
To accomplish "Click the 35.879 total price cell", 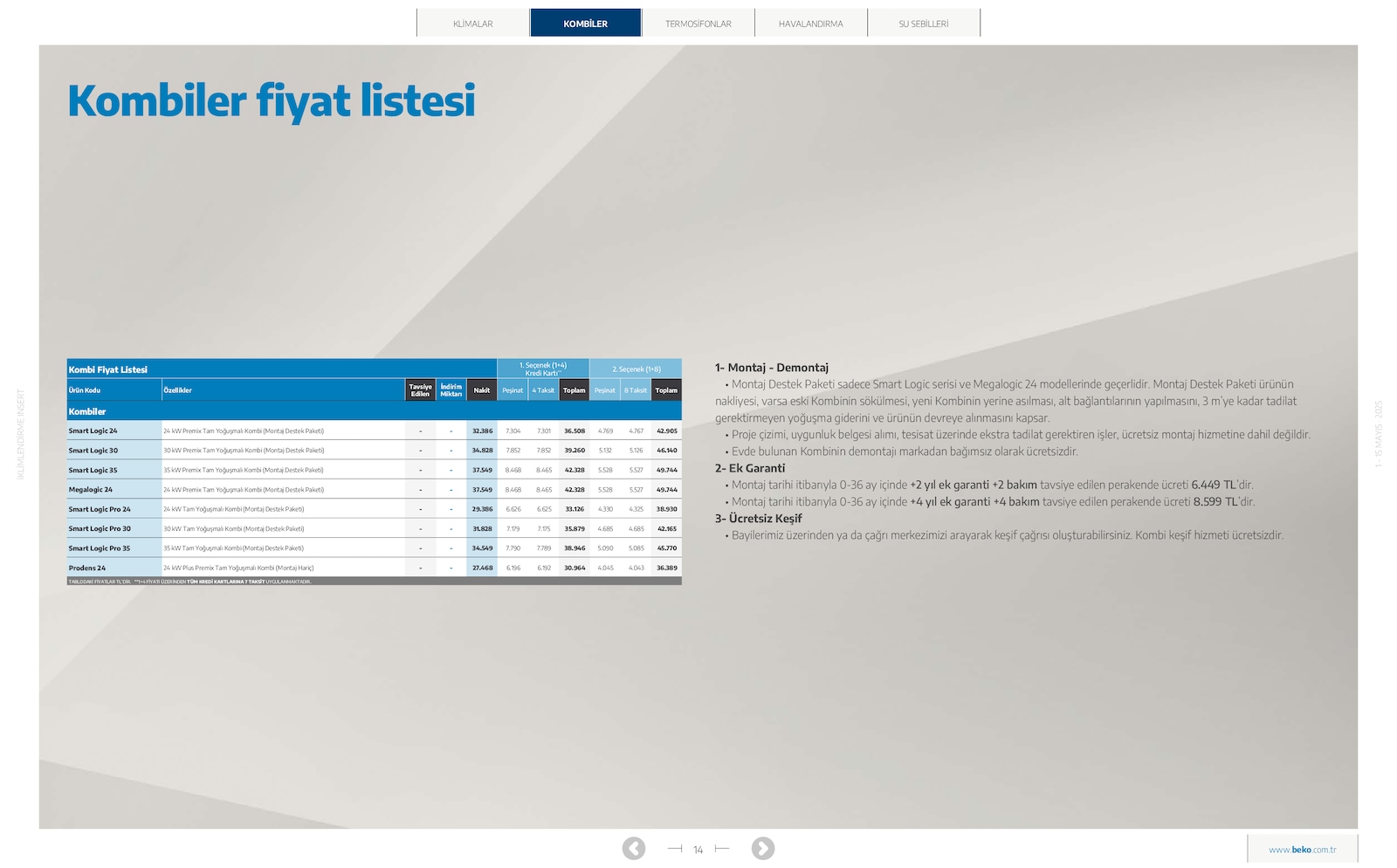I will [575, 528].
